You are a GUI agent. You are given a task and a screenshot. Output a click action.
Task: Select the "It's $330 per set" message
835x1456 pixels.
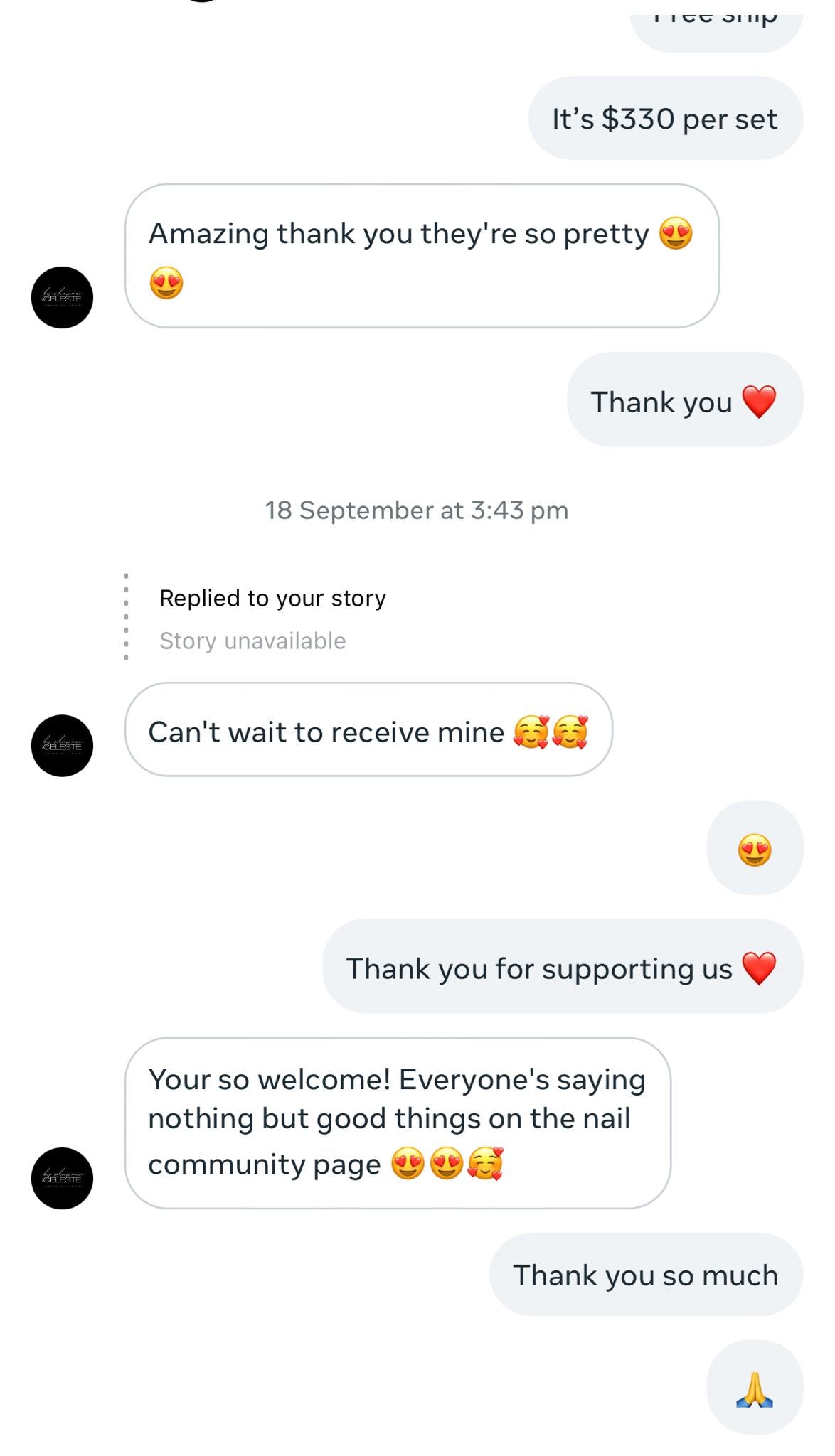click(x=665, y=119)
